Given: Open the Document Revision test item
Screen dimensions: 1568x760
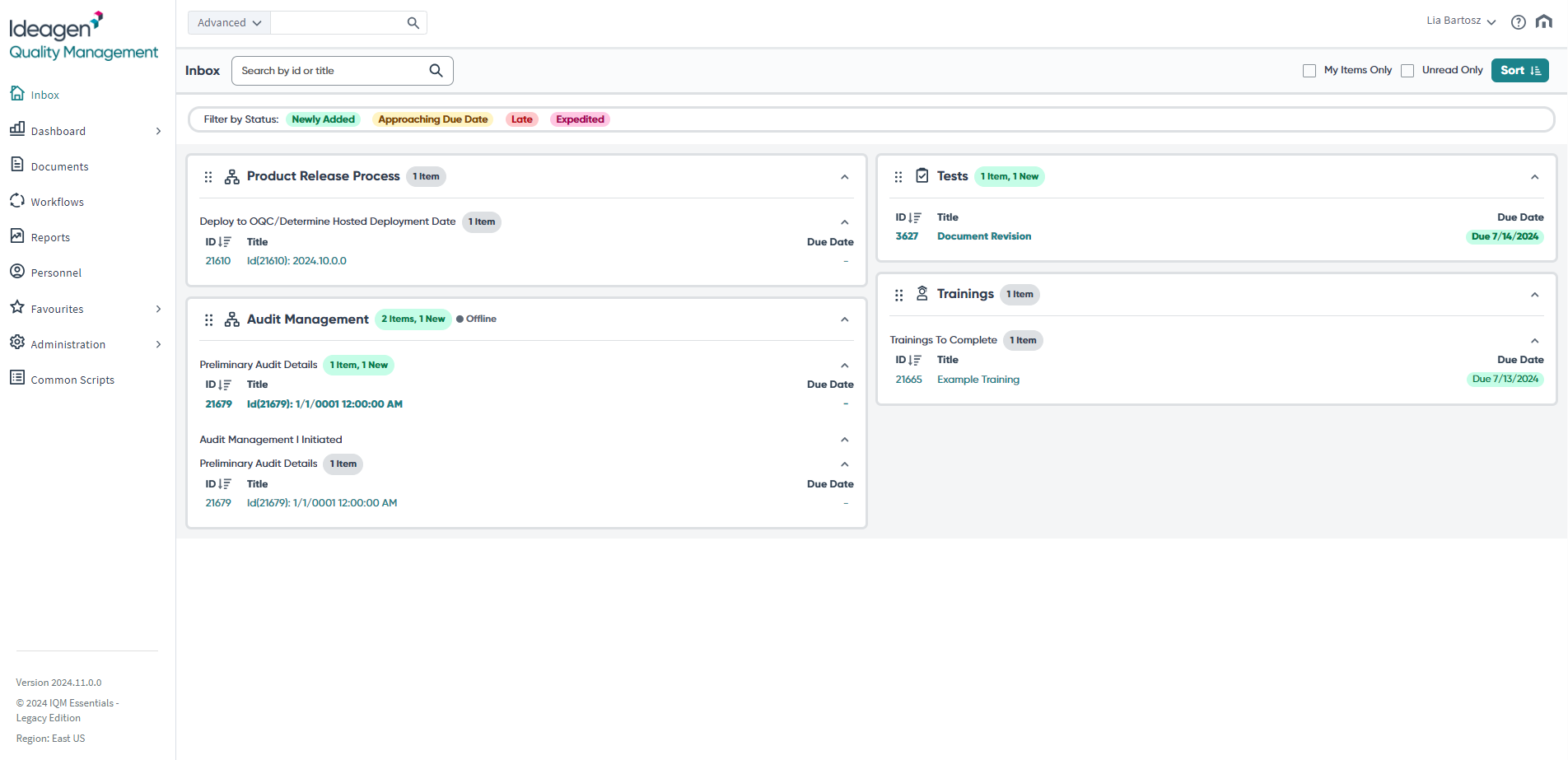Looking at the screenshot, I should (983, 235).
